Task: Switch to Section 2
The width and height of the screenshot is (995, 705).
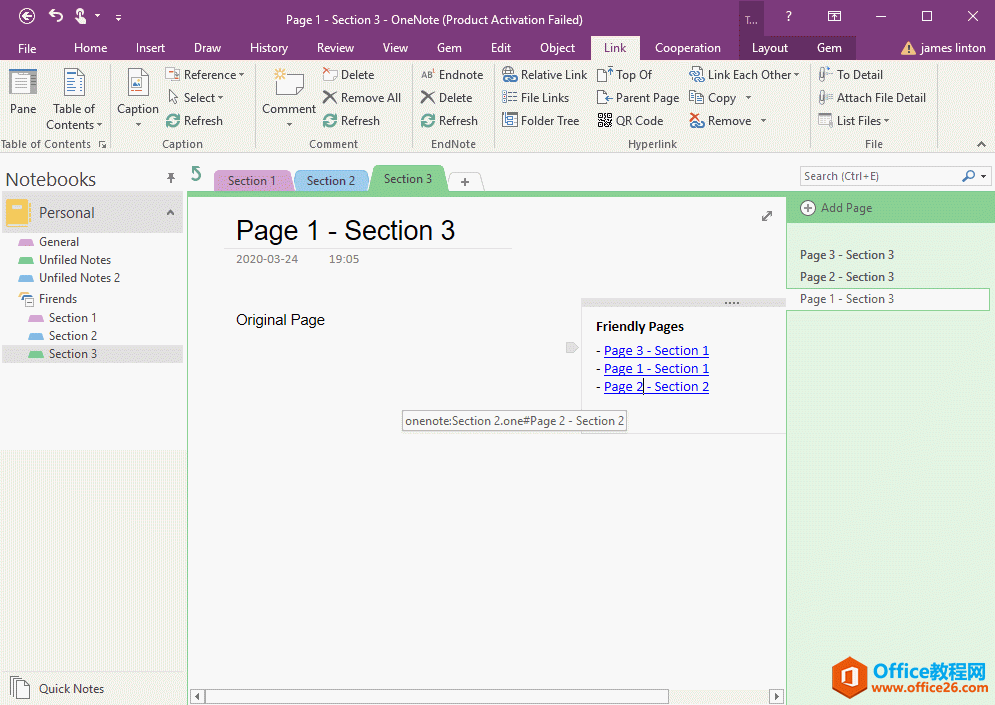Action: (x=331, y=180)
